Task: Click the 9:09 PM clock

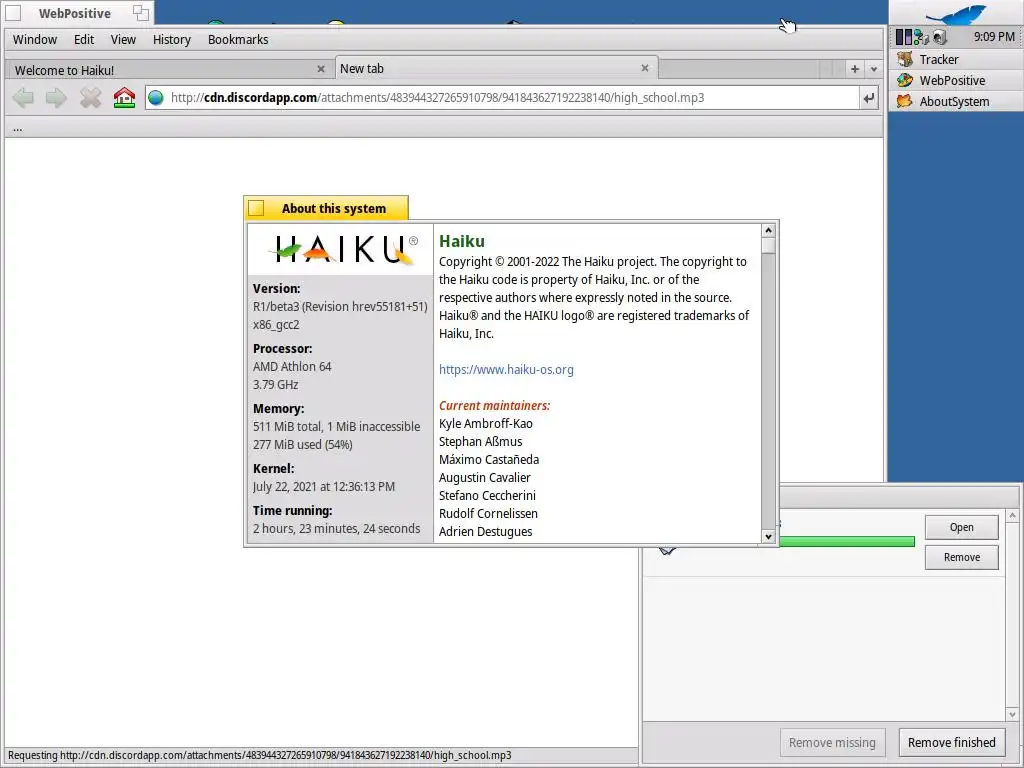Action: (994, 37)
